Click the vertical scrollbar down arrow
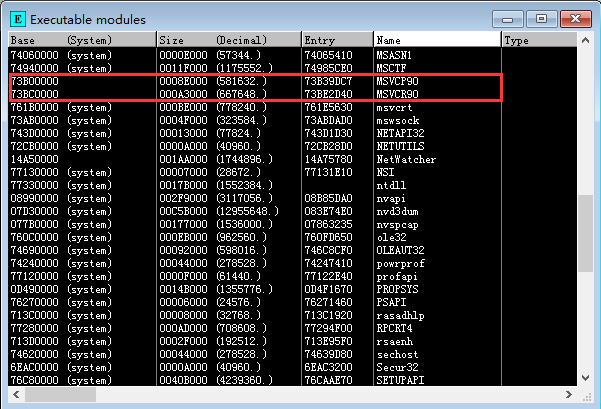 click(x=585, y=378)
